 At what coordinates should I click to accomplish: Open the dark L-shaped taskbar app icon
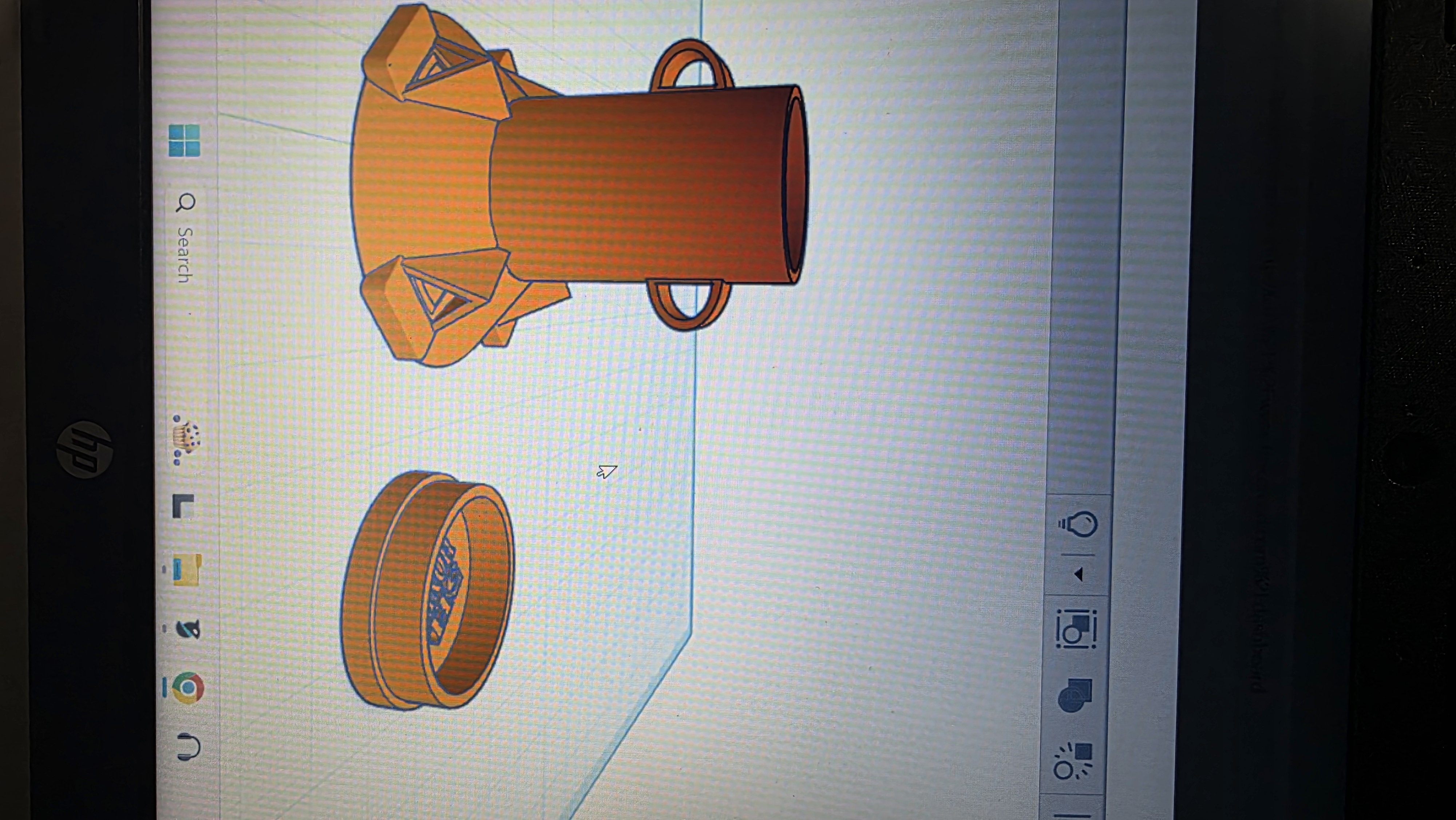click(x=183, y=506)
